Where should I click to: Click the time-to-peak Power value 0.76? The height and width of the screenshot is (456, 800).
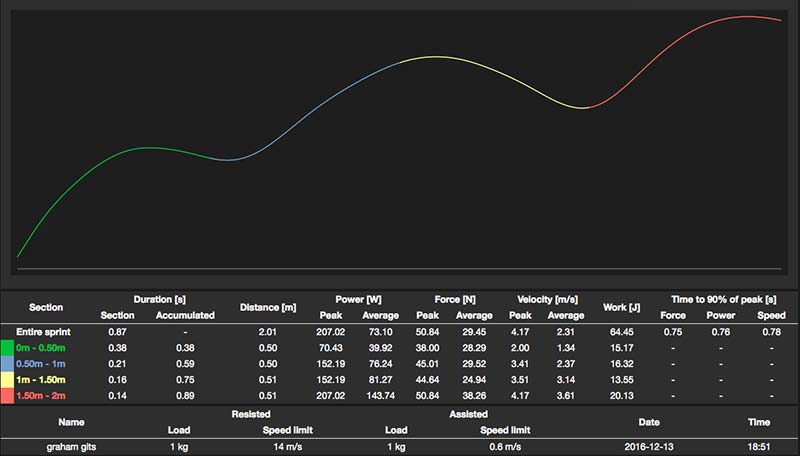[x=721, y=332]
